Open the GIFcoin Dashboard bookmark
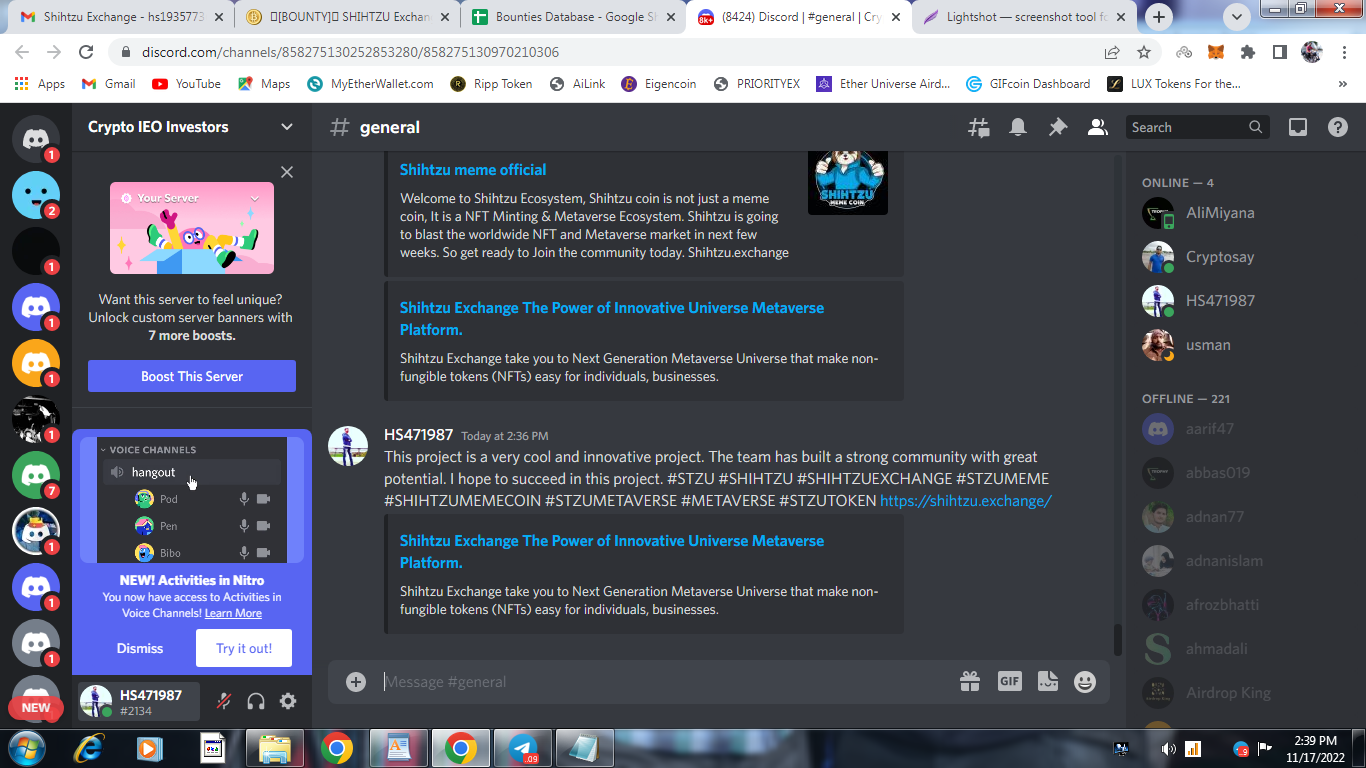The width and height of the screenshot is (1366, 768). point(1028,84)
